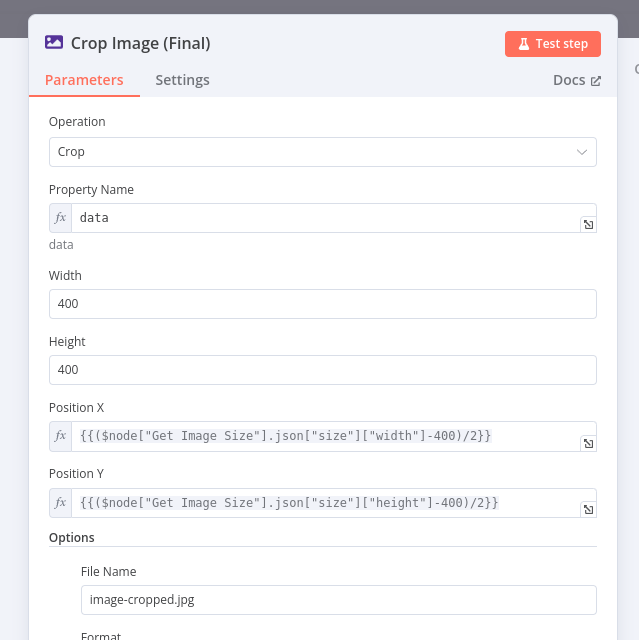The image size is (639, 640).
Task: Expand the Position X expression editor
Action: 588,444
